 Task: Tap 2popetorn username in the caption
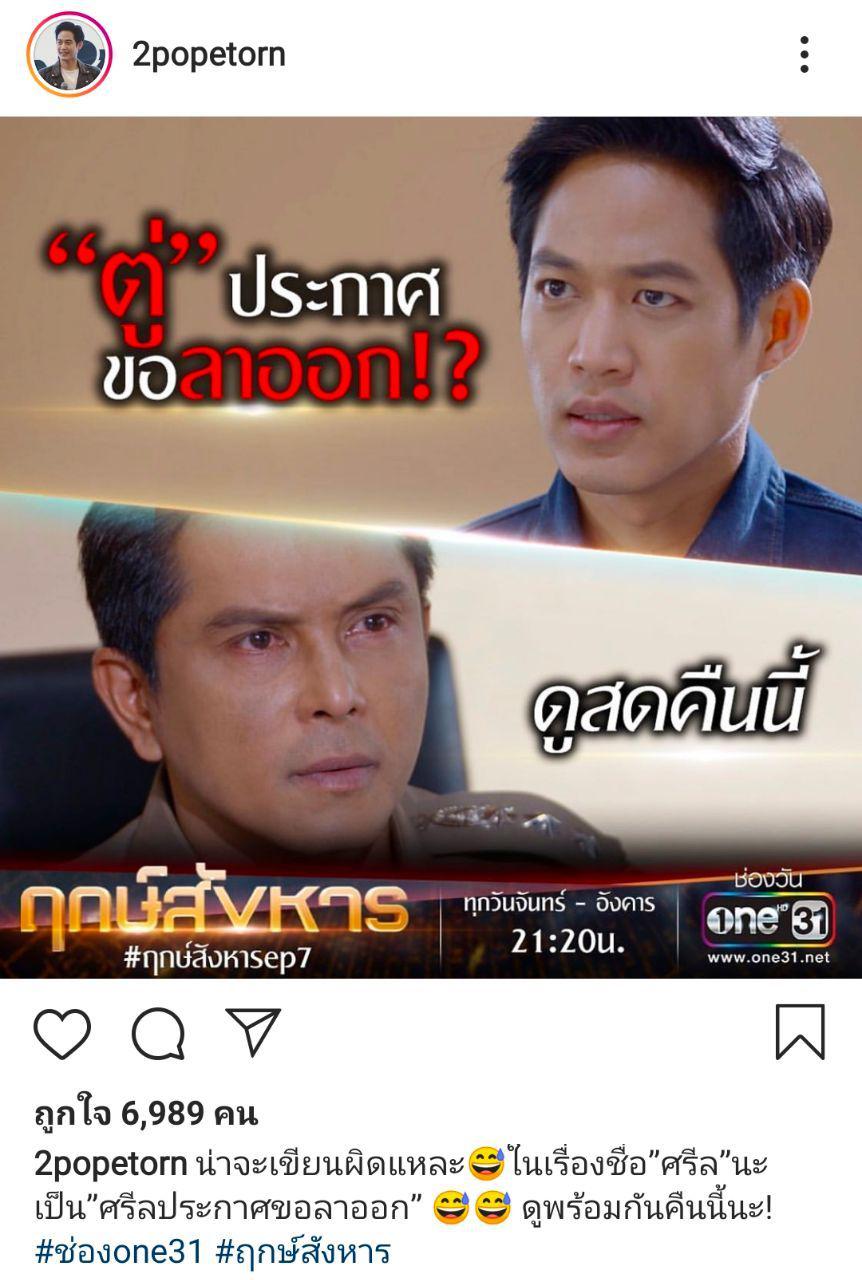(x=110, y=1165)
